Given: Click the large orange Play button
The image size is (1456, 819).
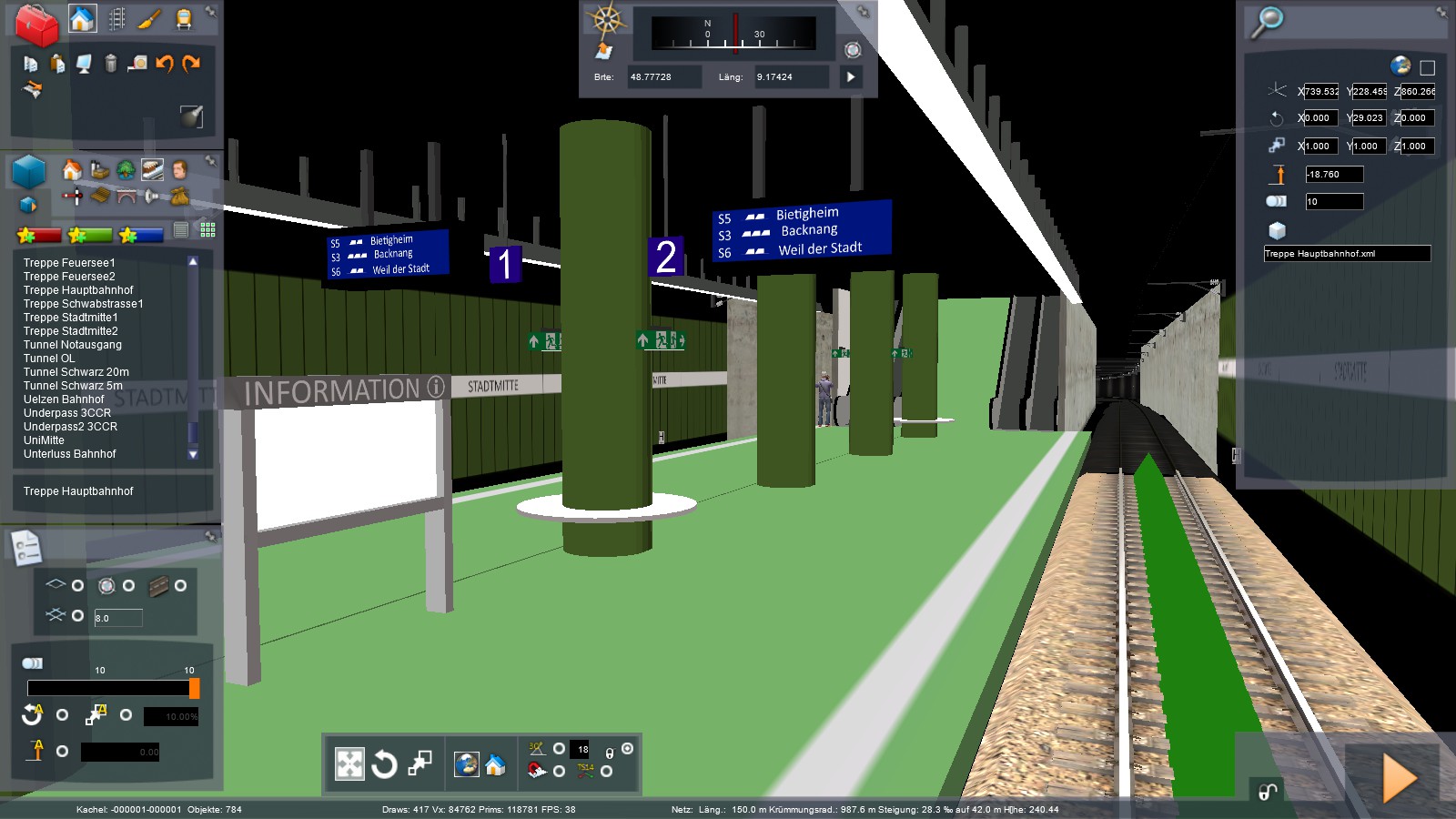Looking at the screenshot, I should pos(1400,779).
